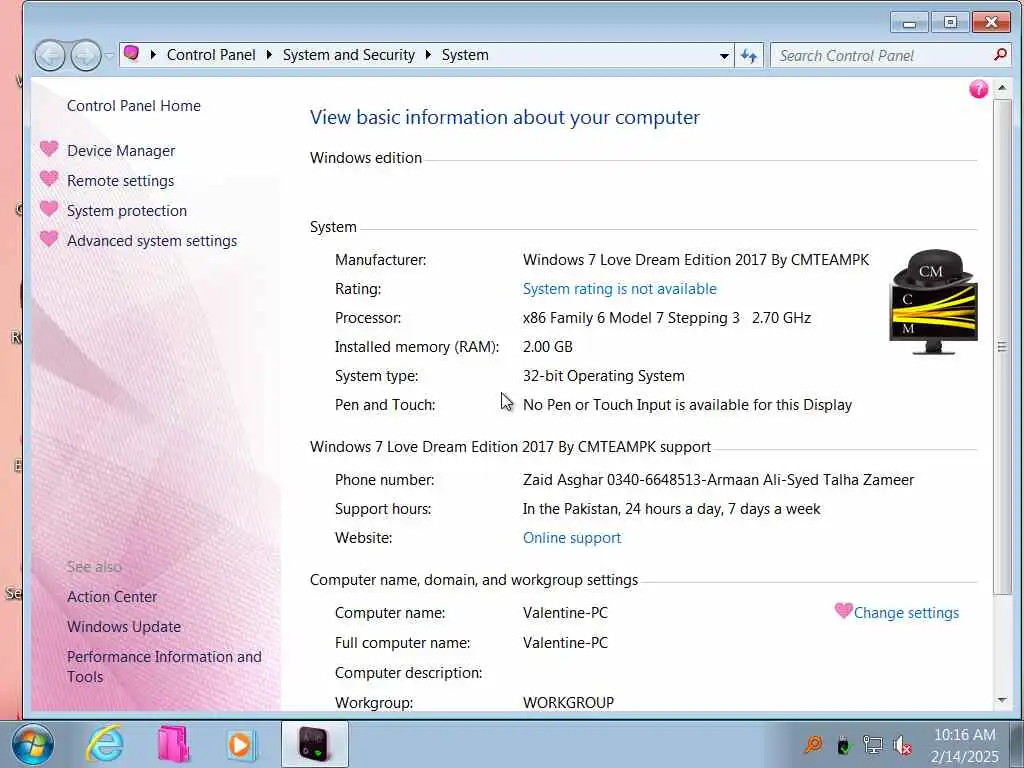The width and height of the screenshot is (1024, 768).
Task: Open Windows Update under See also
Action: pos(123,627)
